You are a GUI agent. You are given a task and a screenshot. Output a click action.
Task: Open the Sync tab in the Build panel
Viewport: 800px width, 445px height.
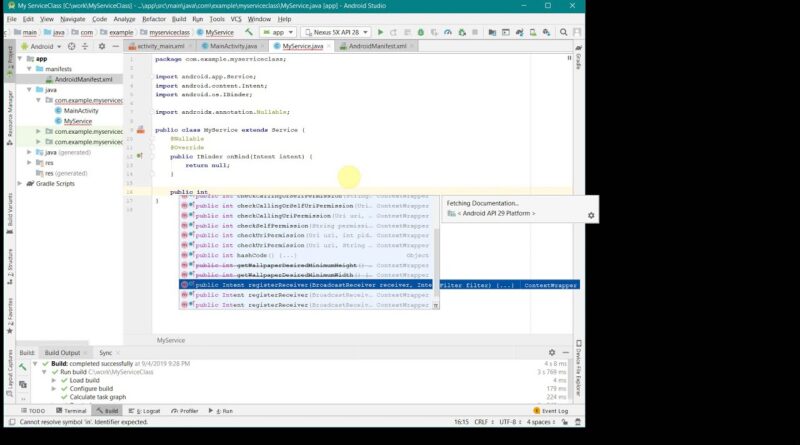pos(106,353)
